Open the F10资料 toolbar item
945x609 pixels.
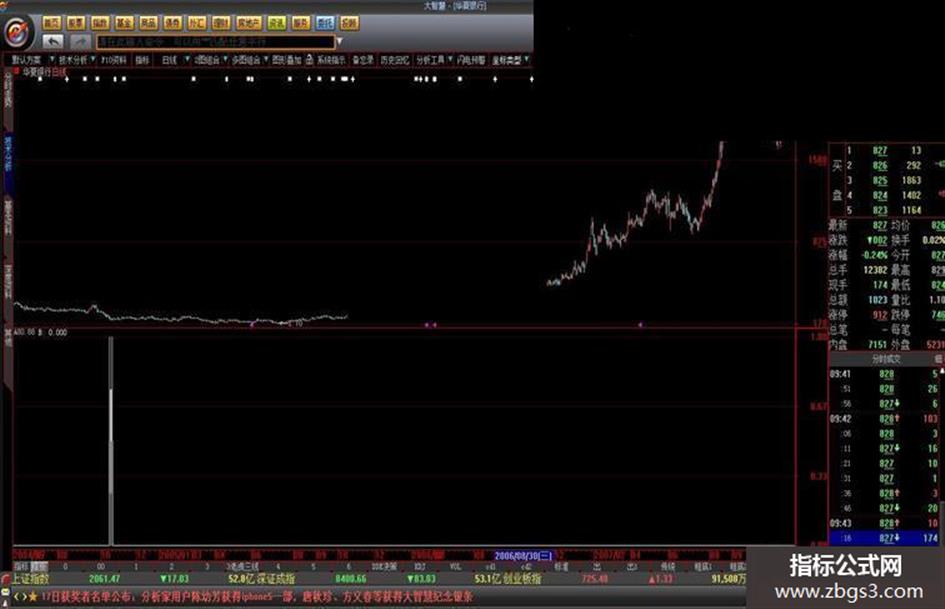114,60
